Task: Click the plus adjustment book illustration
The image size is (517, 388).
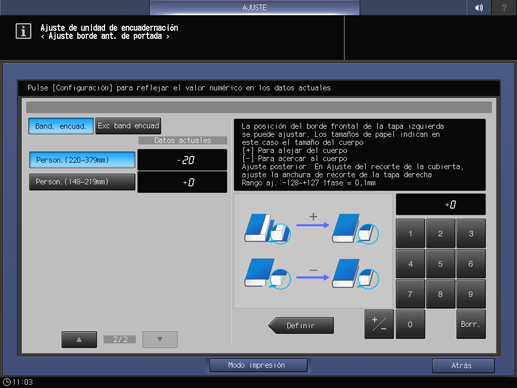Action: [312, 228]
